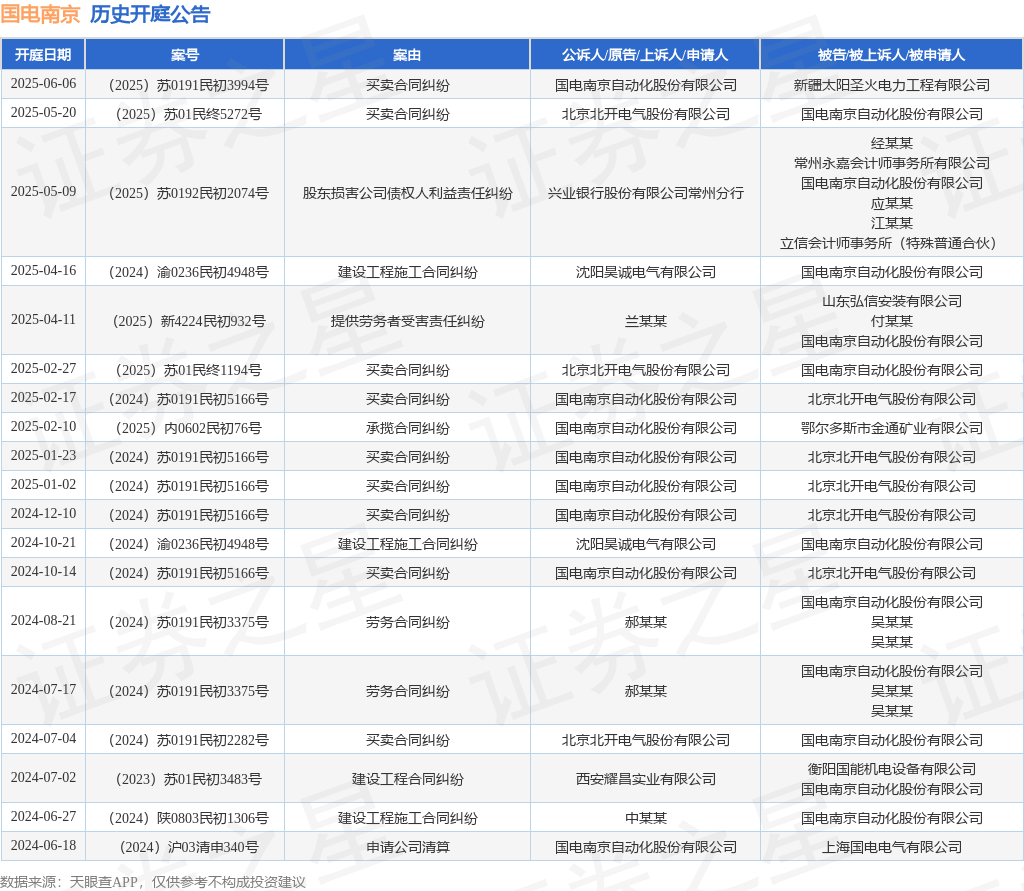
Task: Select case number 沪03清申340号
Action: tap(189, 847)
